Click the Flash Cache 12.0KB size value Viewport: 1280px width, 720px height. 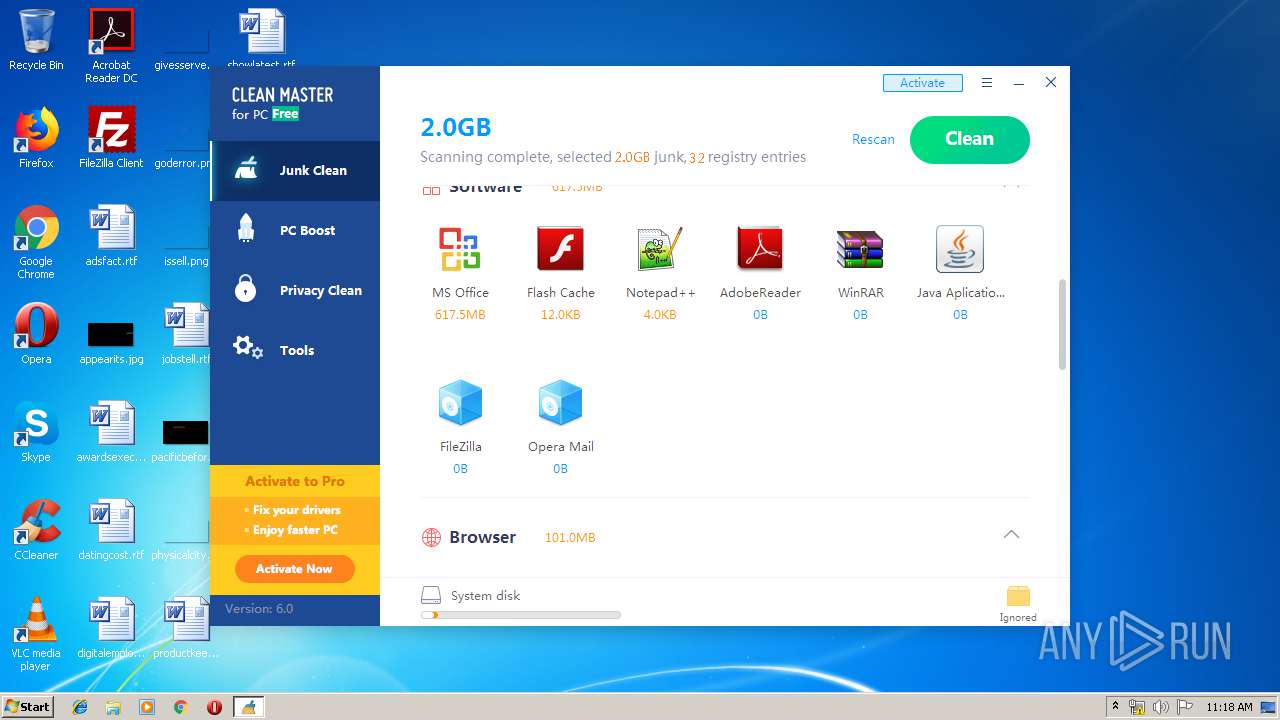coord(560,315)
